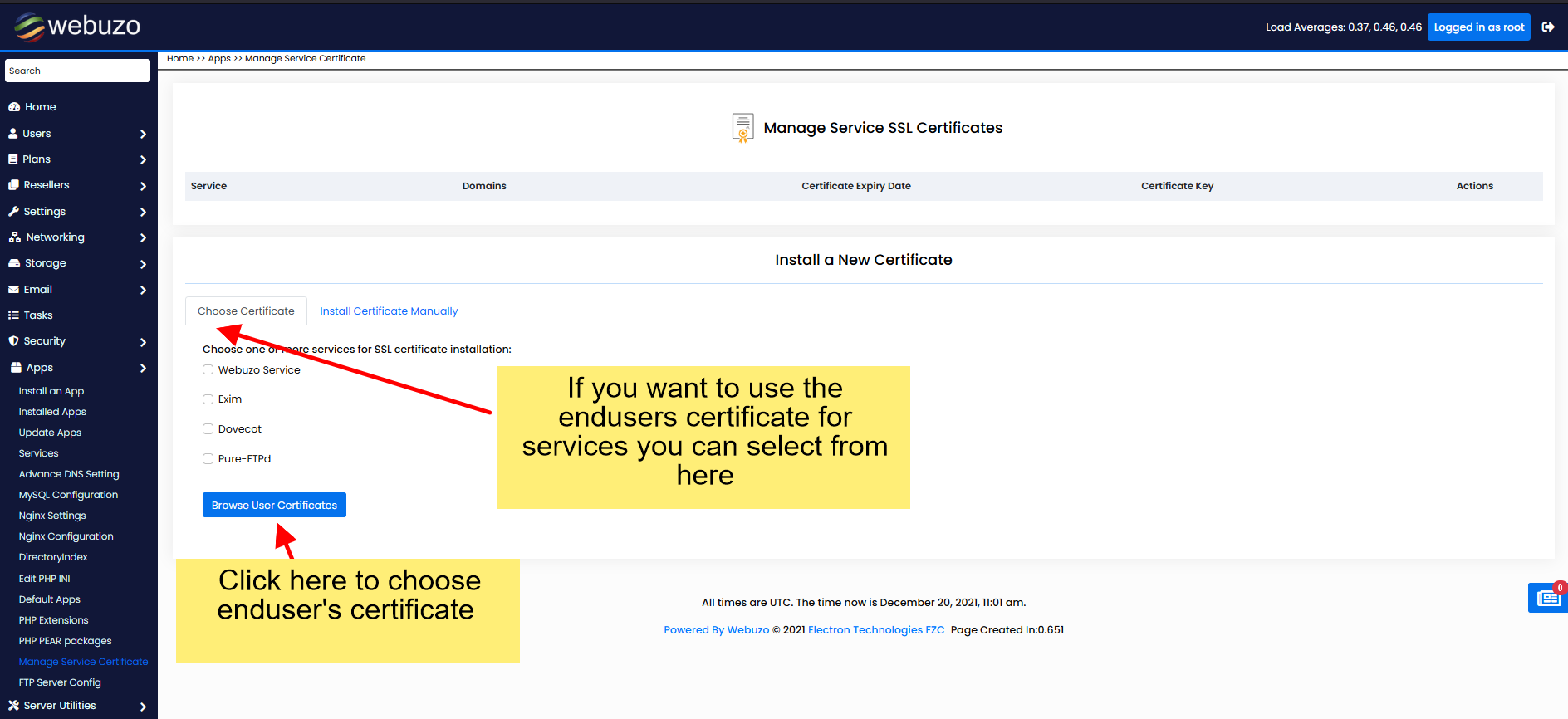
Task: Click the Home dashboard icon in sidebar
Action: click(14, 107)
